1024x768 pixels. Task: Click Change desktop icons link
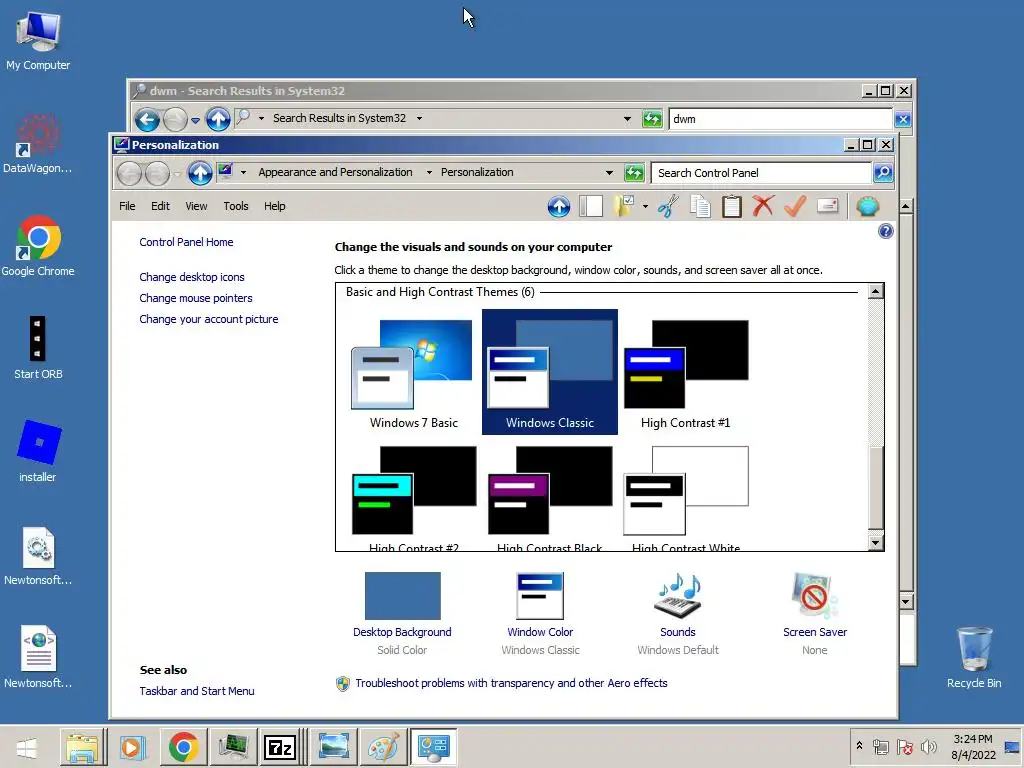pos(191,277)
